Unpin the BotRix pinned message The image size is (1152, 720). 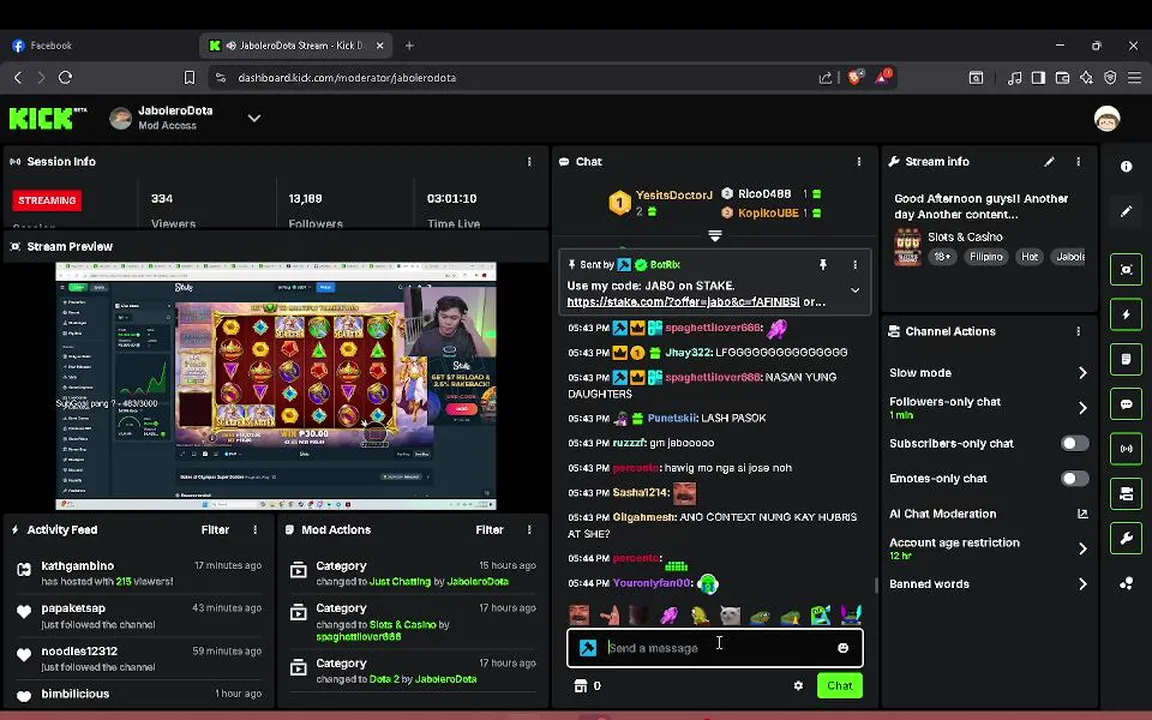pyautogui.click(x=823, y=264)
